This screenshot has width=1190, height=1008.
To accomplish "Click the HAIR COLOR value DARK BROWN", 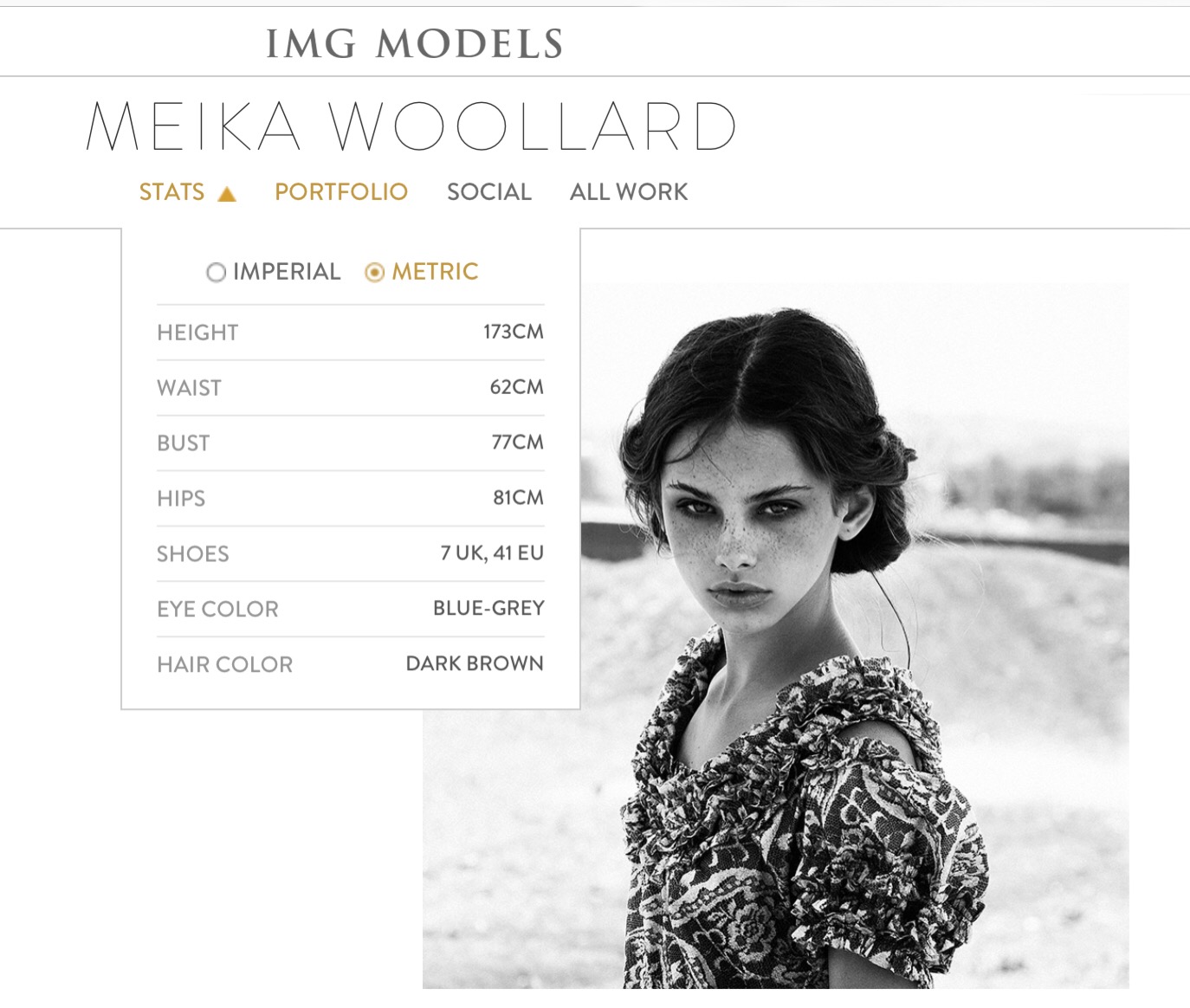I will coord(475,664).
